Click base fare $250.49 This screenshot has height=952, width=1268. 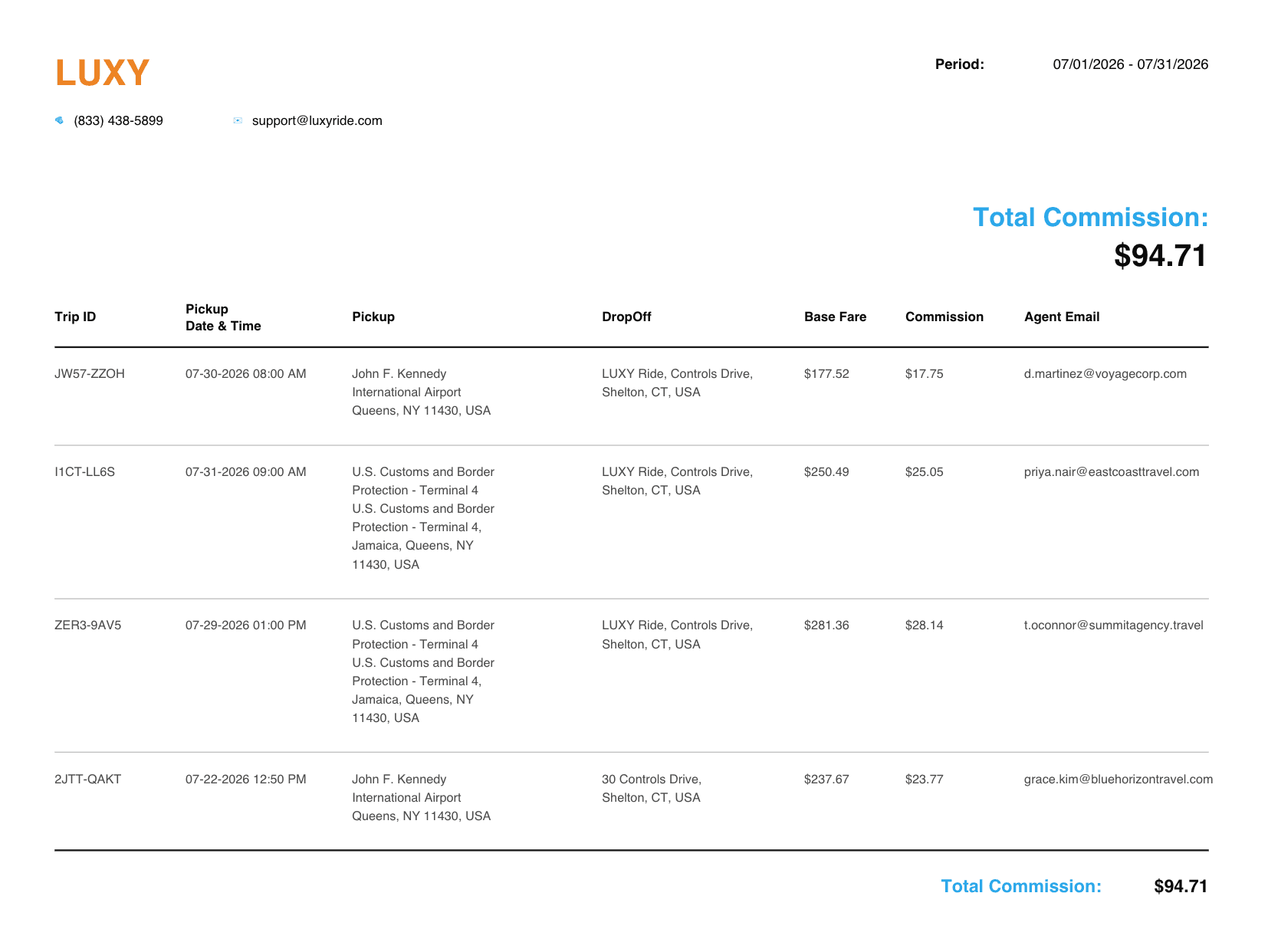826,471
